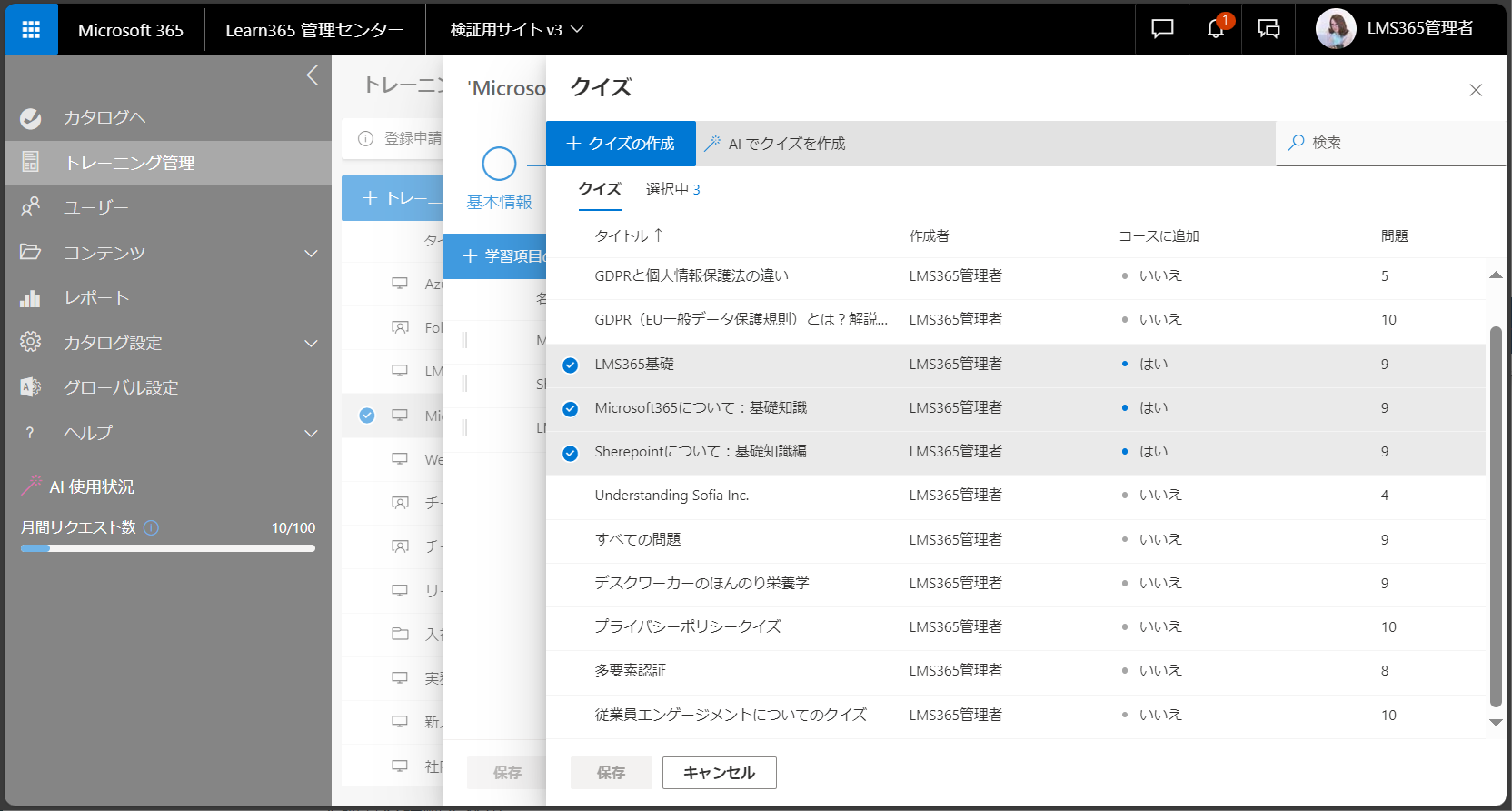Click the ヘルプ question mark icon
The height and width of the screenshot is (811, 1512).
coord(30,433)
